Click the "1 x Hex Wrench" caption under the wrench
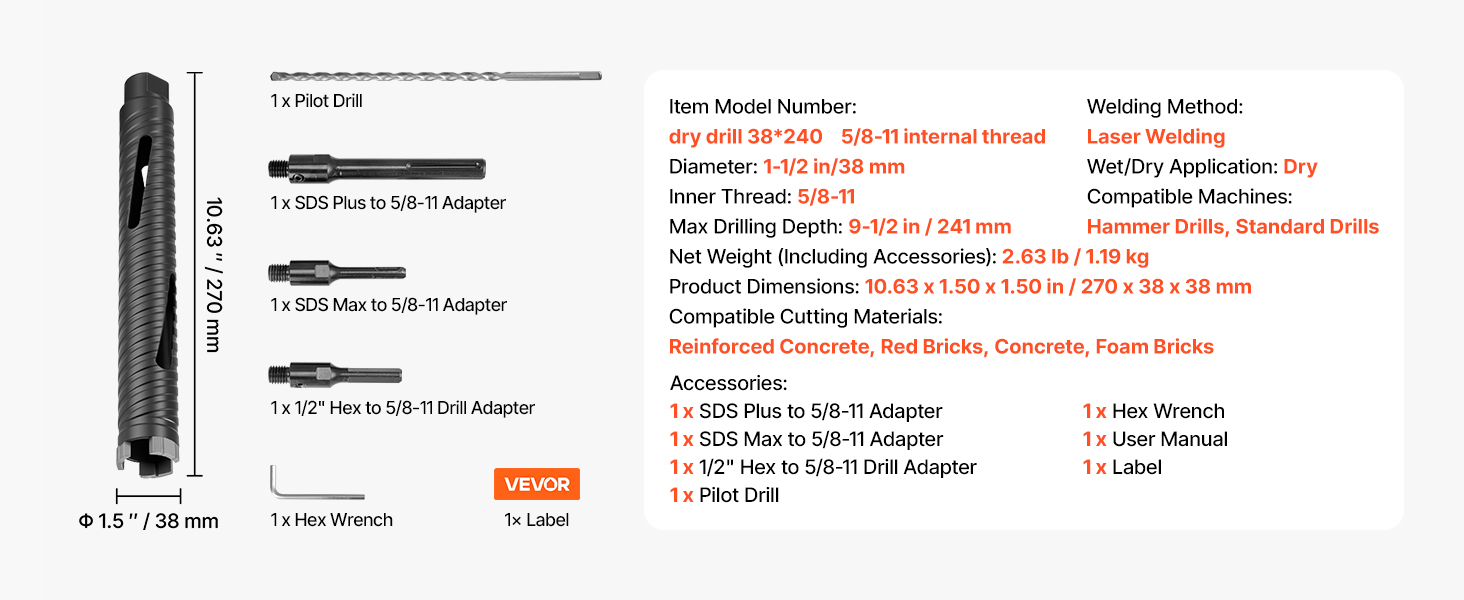1464x600 pixels. coord(331,520)
